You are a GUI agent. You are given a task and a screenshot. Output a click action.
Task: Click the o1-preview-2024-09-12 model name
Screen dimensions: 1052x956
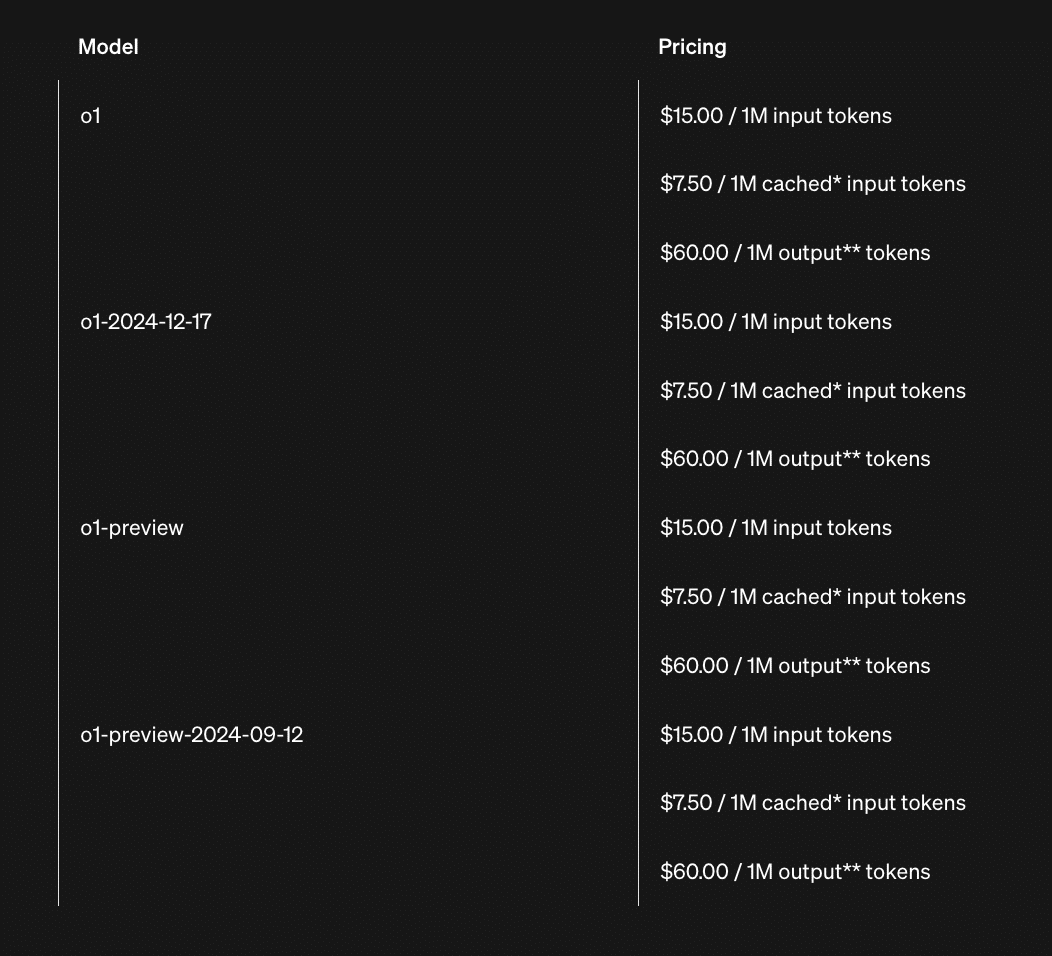[x=191, y=735]
